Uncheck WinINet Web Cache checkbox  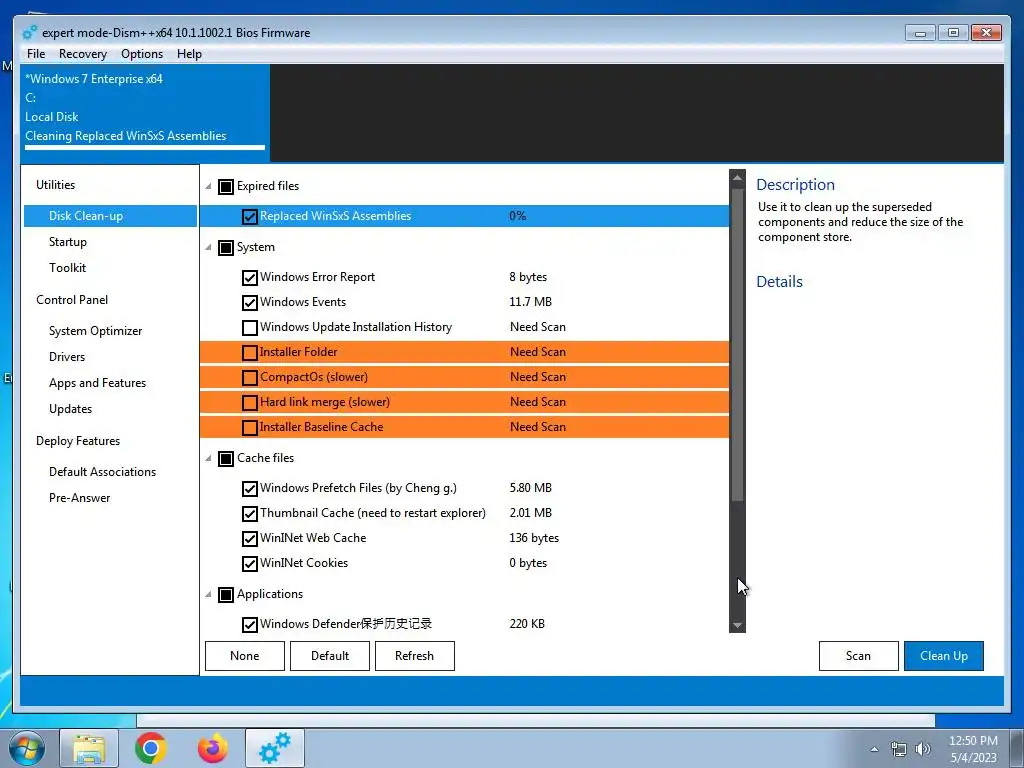coord(249,538)
